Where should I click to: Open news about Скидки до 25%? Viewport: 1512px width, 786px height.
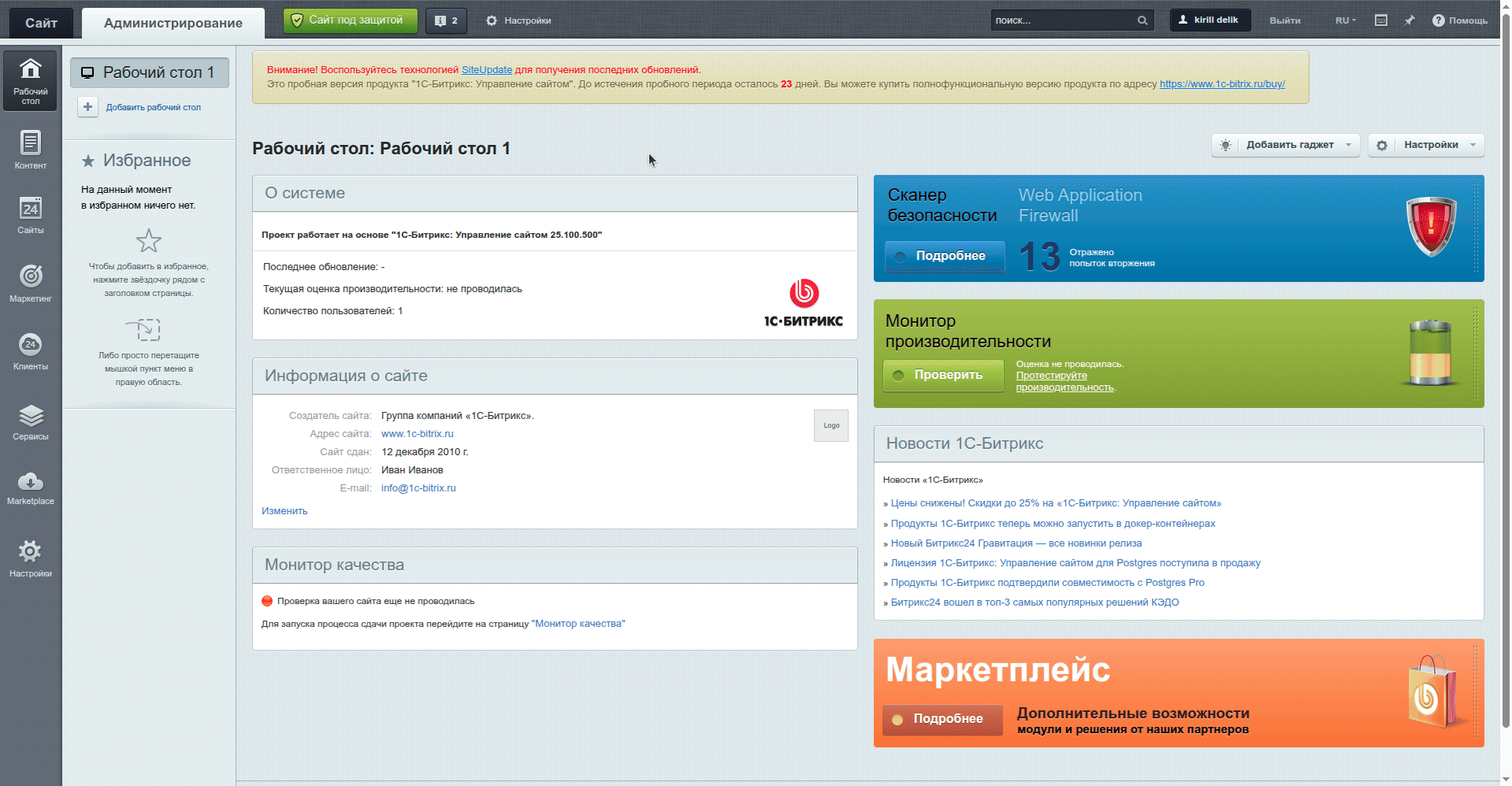(x=1056, y=503)
